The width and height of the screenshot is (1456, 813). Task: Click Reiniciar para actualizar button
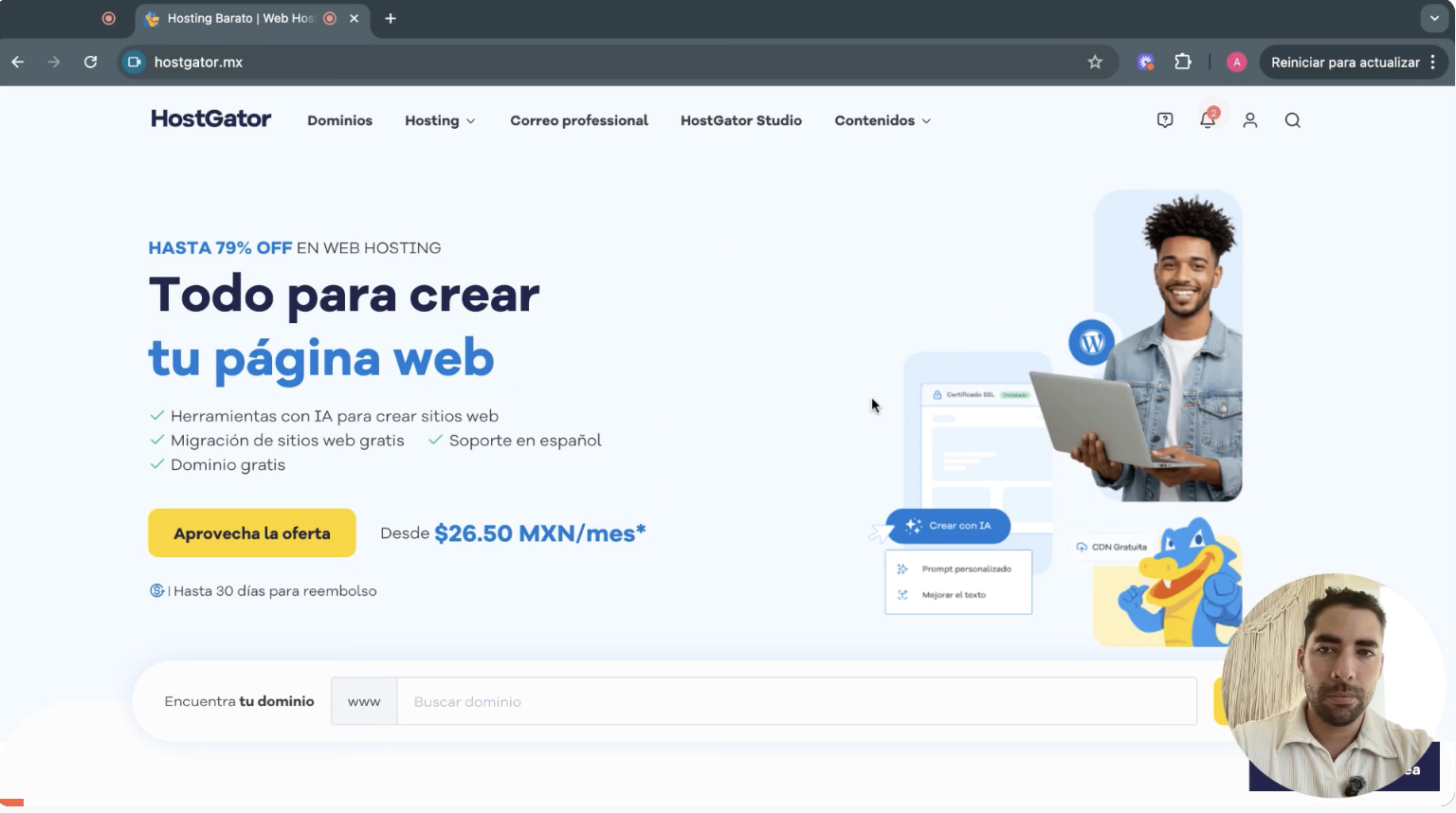(1344, 63)
